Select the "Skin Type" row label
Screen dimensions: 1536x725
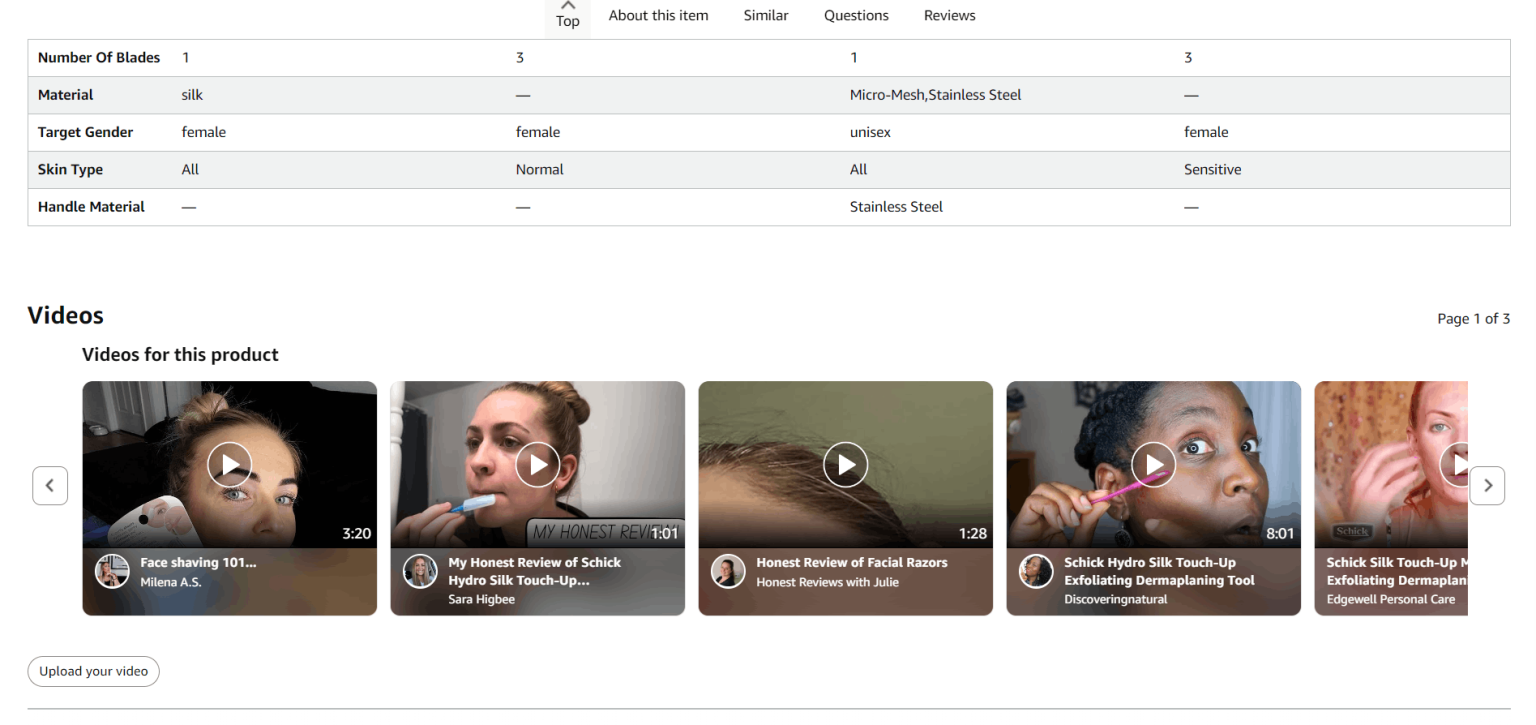click(x=70, y=170)
